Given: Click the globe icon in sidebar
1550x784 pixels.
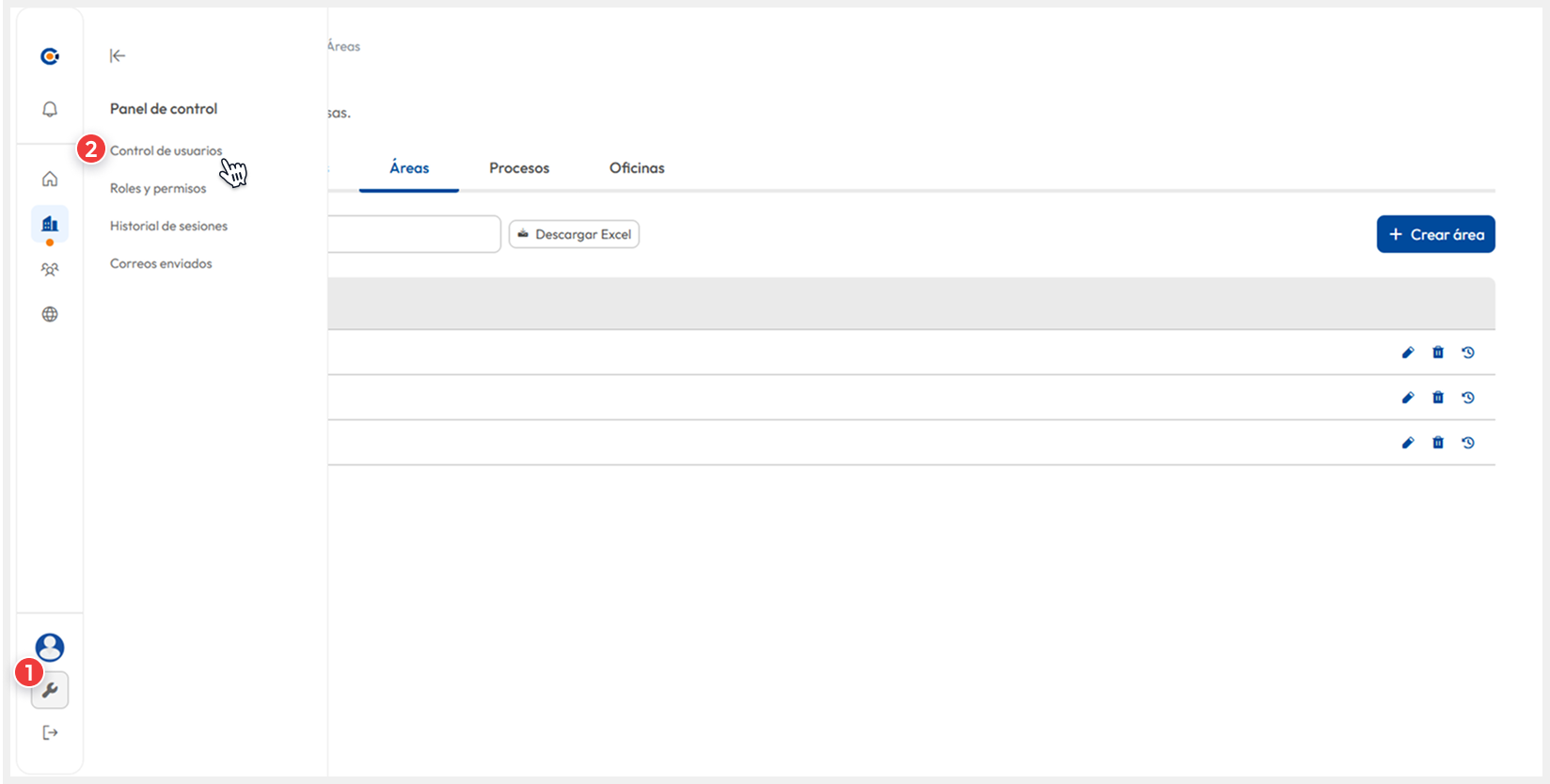Looking at the screenshot, I should click(x=50, y=314).
